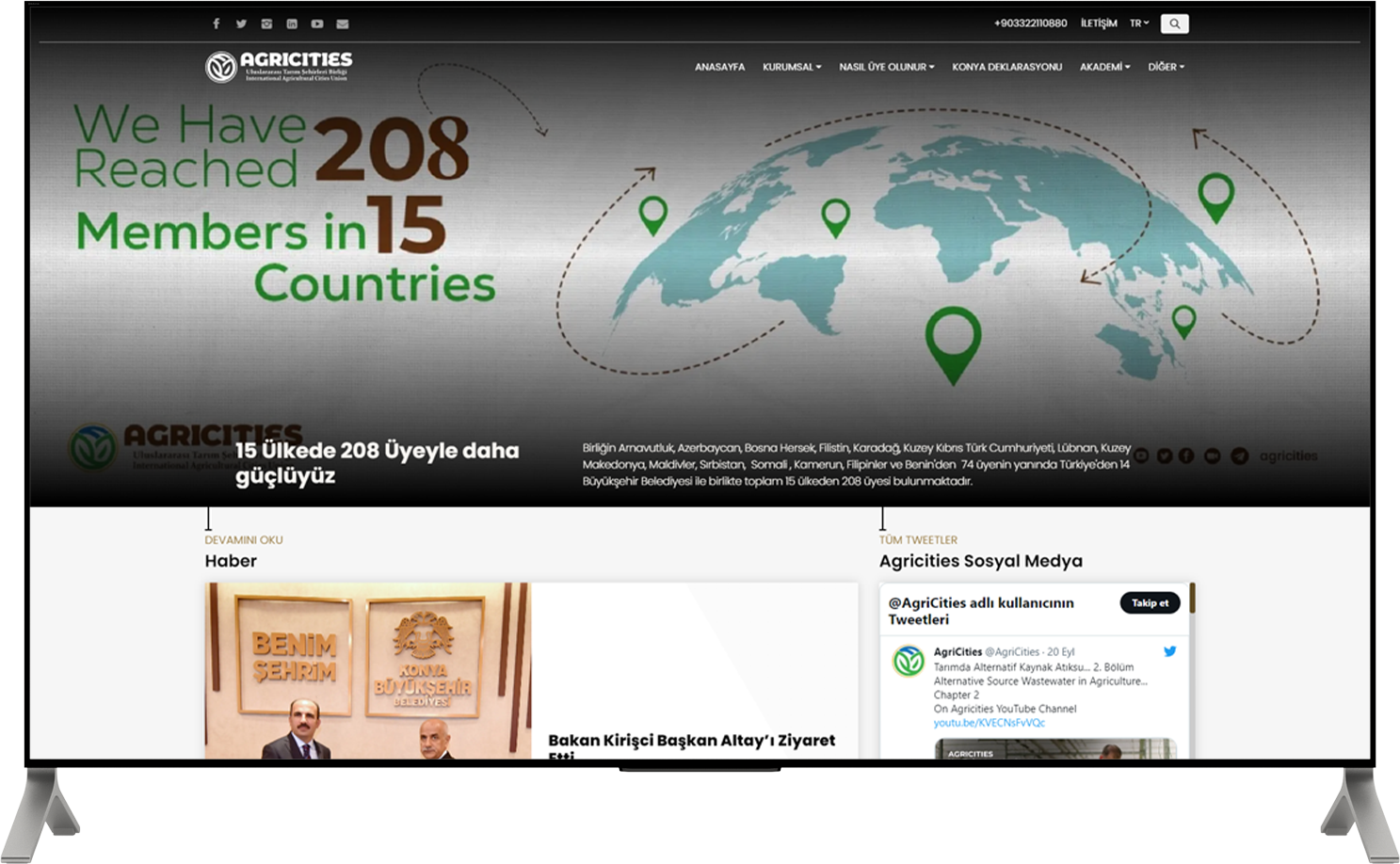
Task: Click the Takip et button
Action: 1150,603
